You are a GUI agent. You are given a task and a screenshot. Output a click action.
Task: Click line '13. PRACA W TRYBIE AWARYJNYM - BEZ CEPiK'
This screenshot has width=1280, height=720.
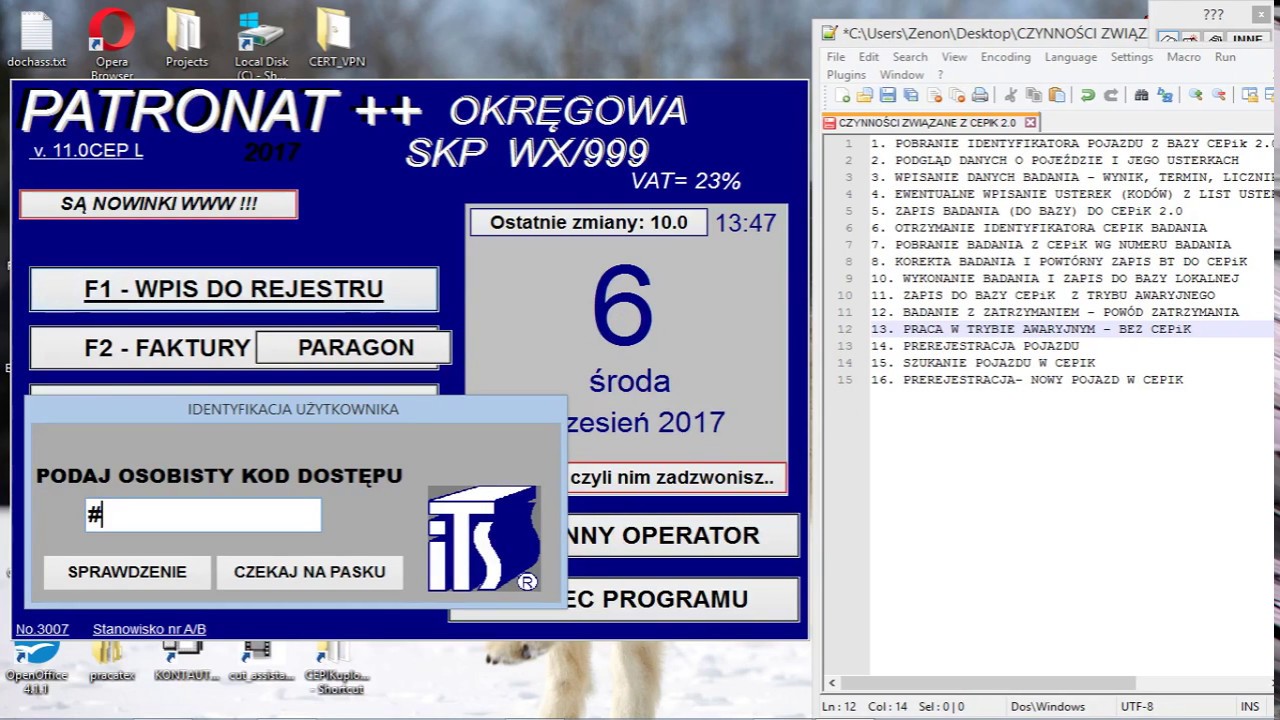click(1031, 329)
